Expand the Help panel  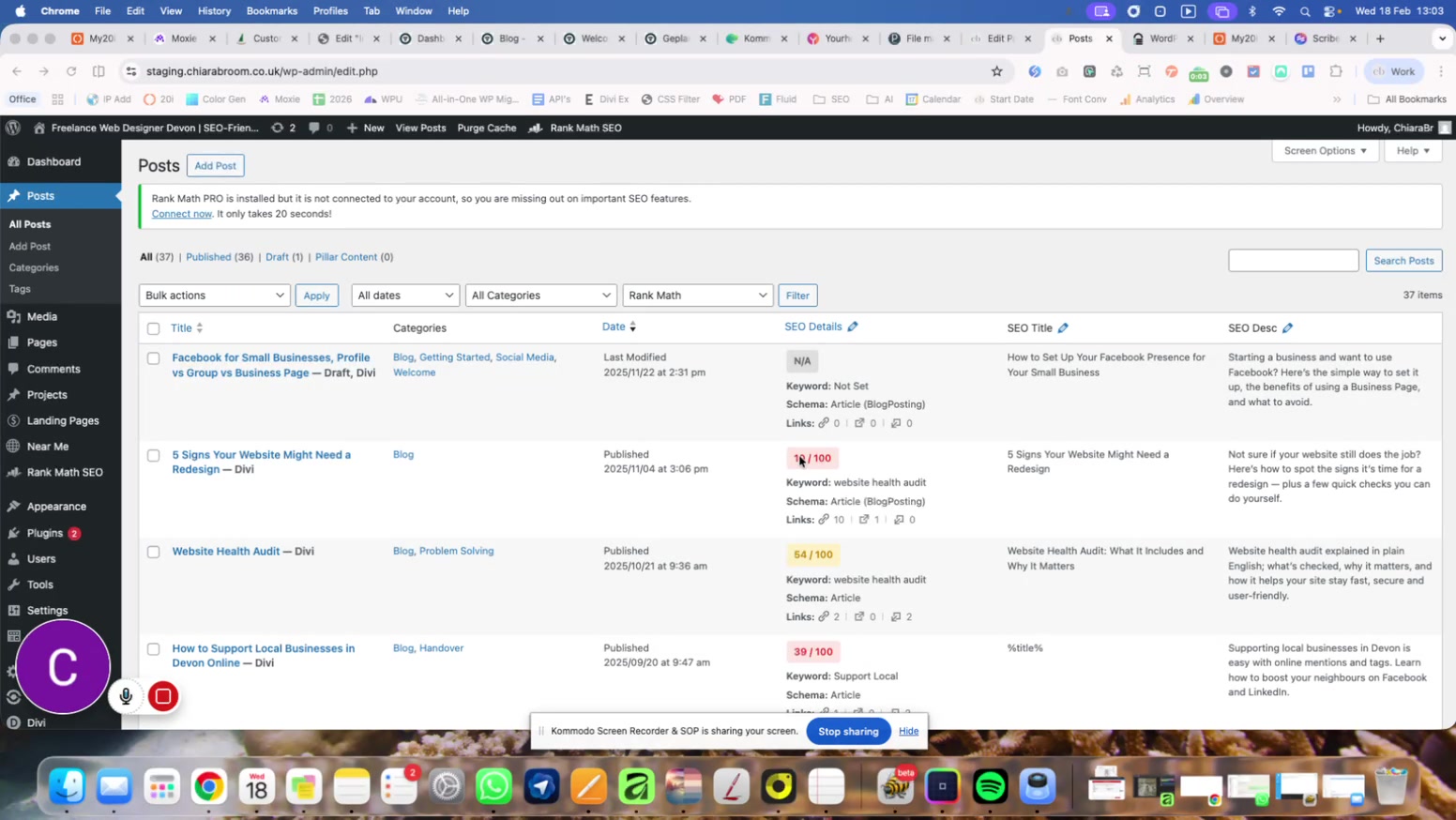tap(1413, 151)
